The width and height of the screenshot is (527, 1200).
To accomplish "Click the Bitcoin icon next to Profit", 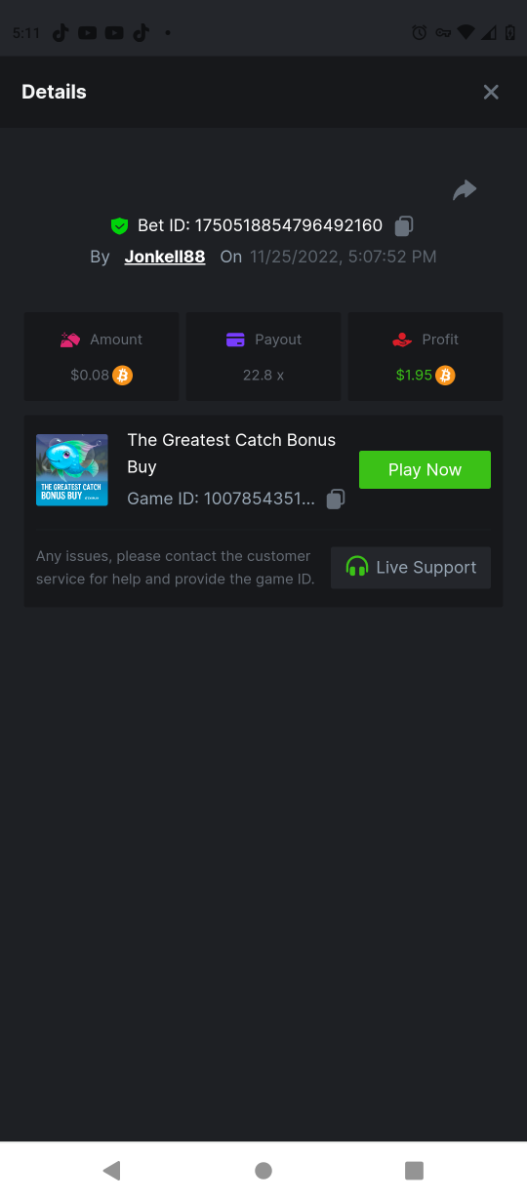I will (x=446, y=375).
